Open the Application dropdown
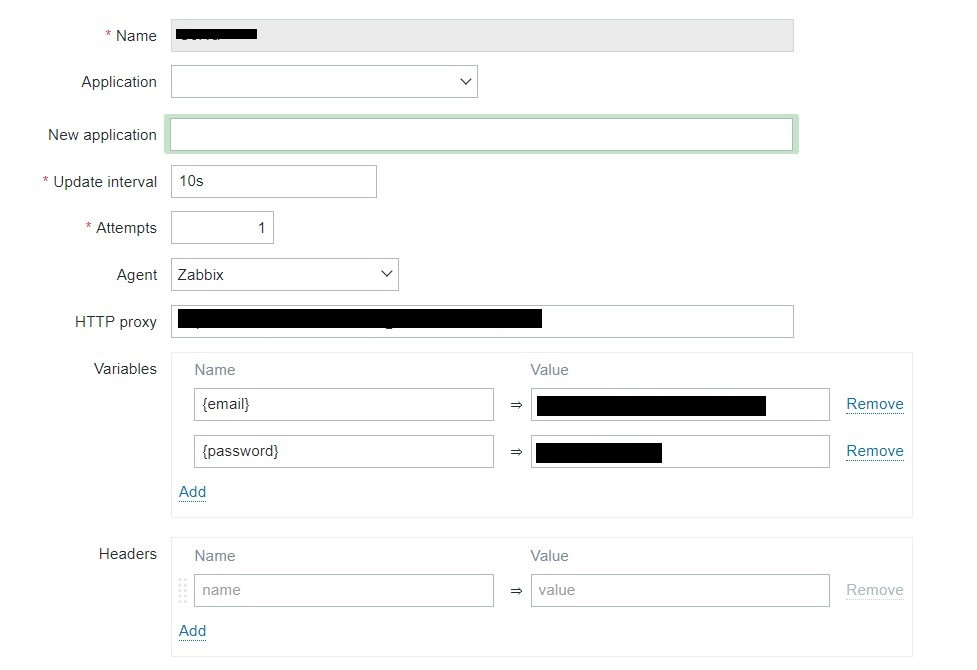Viewport: 977px width, 670px height. 324,82
